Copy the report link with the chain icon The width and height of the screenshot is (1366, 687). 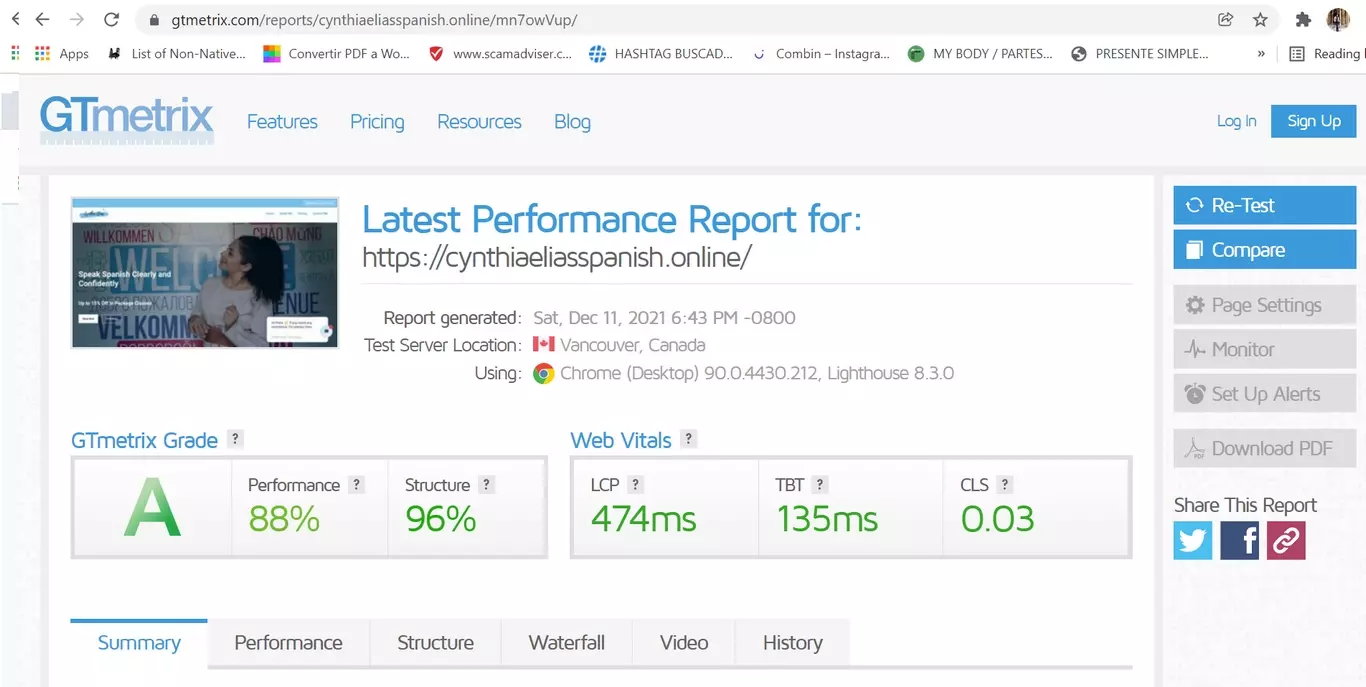tap(1286, 541)
